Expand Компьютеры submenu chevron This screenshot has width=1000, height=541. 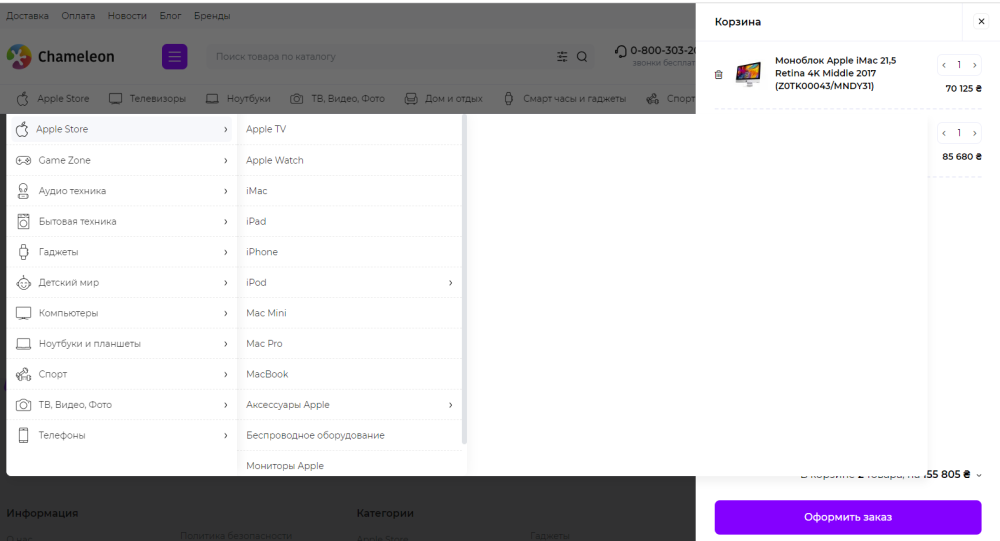pos(226,313)
